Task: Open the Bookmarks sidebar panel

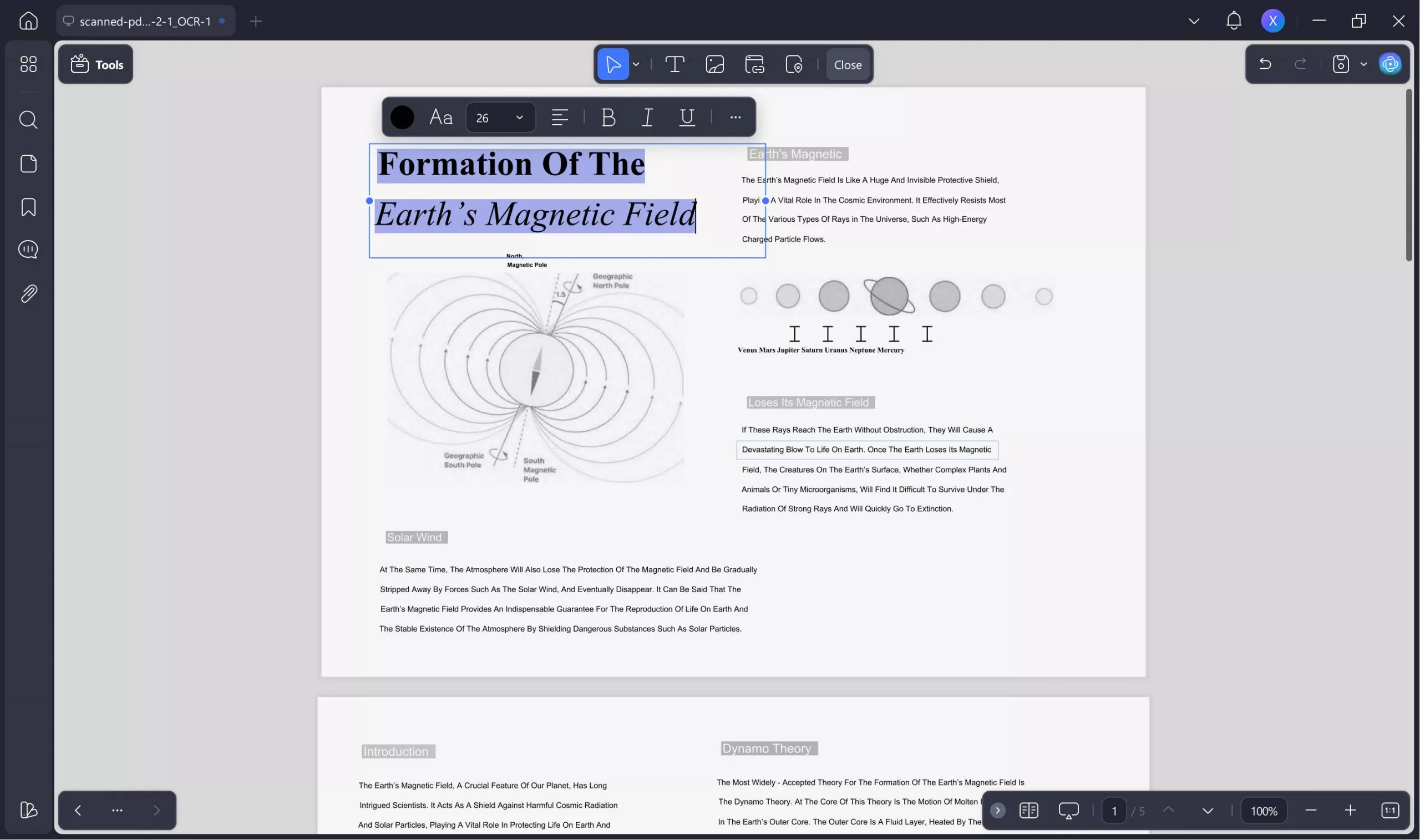Action: 28,207
